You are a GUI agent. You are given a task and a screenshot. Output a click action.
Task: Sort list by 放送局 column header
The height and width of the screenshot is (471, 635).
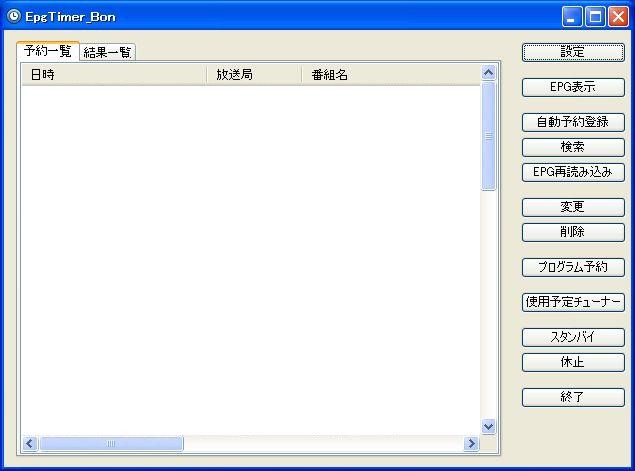click(x=254, y=75)
